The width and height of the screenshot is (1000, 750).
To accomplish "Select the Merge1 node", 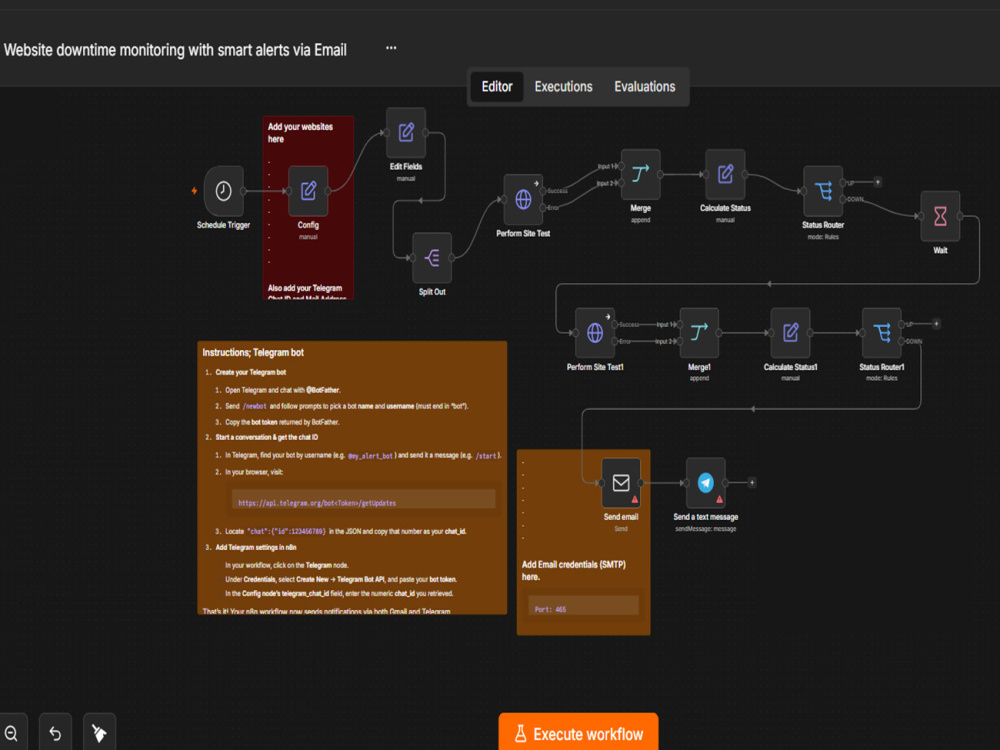I will tap(699, 332).
